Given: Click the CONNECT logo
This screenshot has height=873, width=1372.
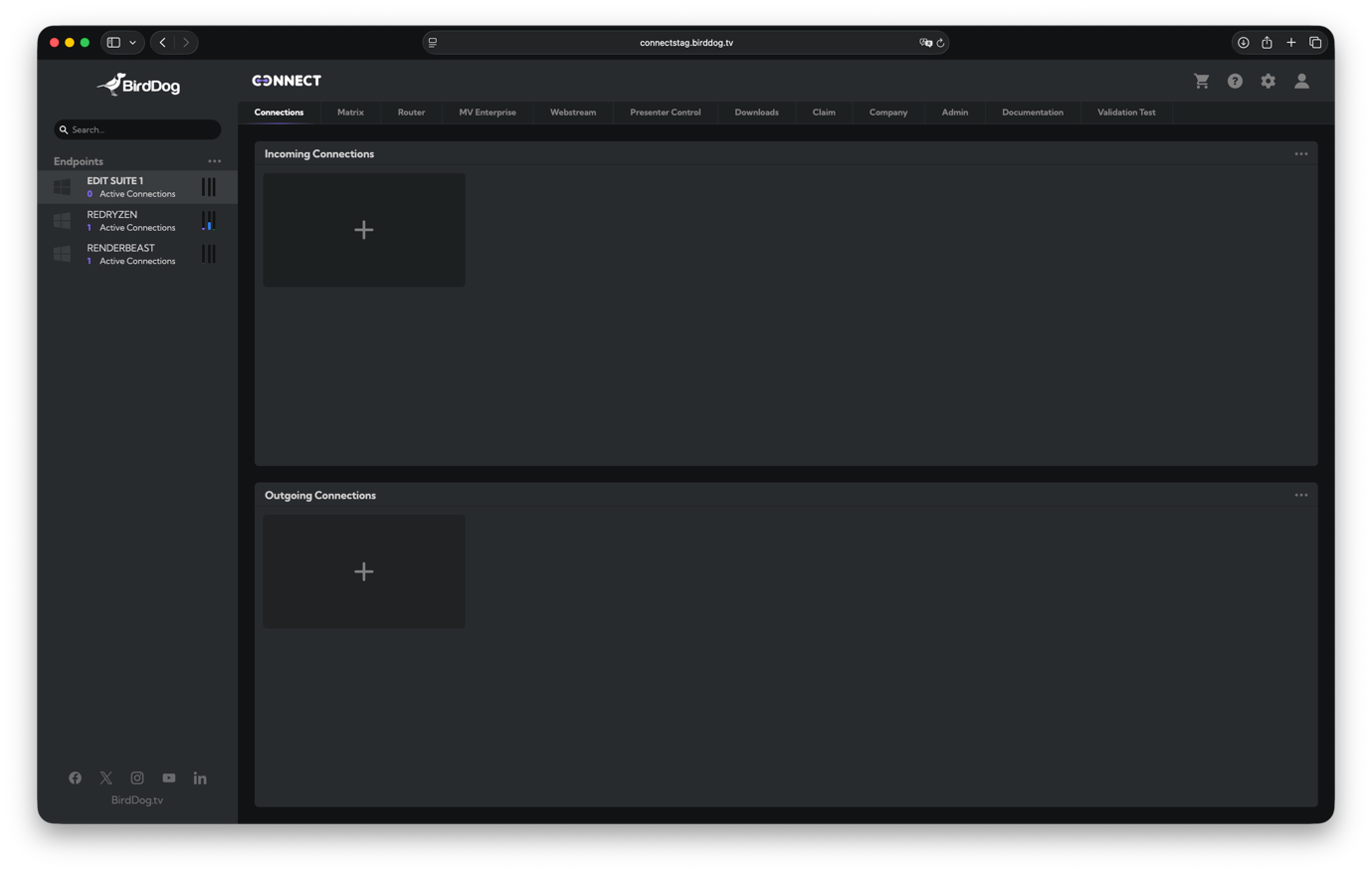Looking at the screenshot, I should (287, 80).
